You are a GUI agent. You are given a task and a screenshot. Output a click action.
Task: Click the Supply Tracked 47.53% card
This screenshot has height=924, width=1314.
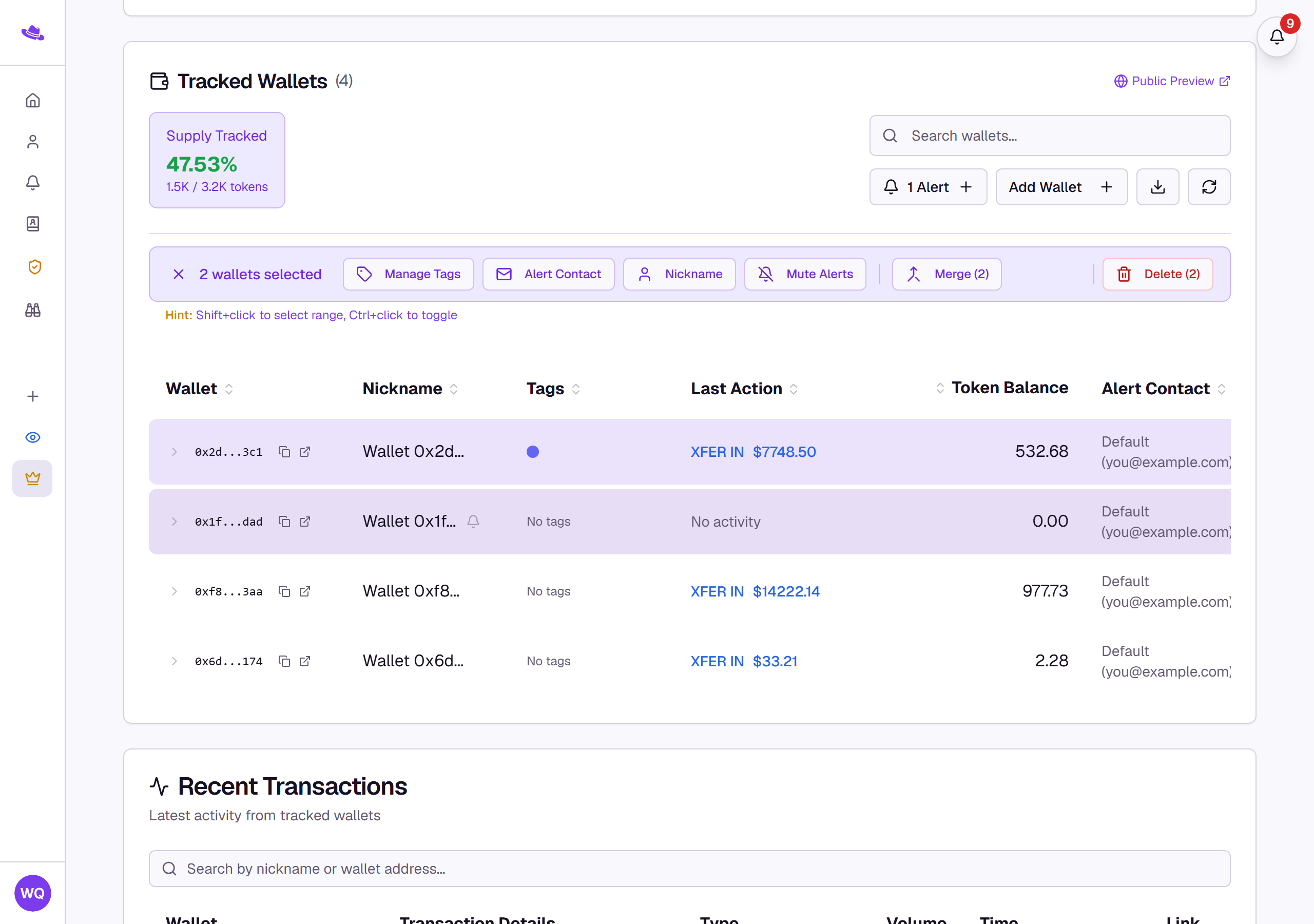(217, 160)
